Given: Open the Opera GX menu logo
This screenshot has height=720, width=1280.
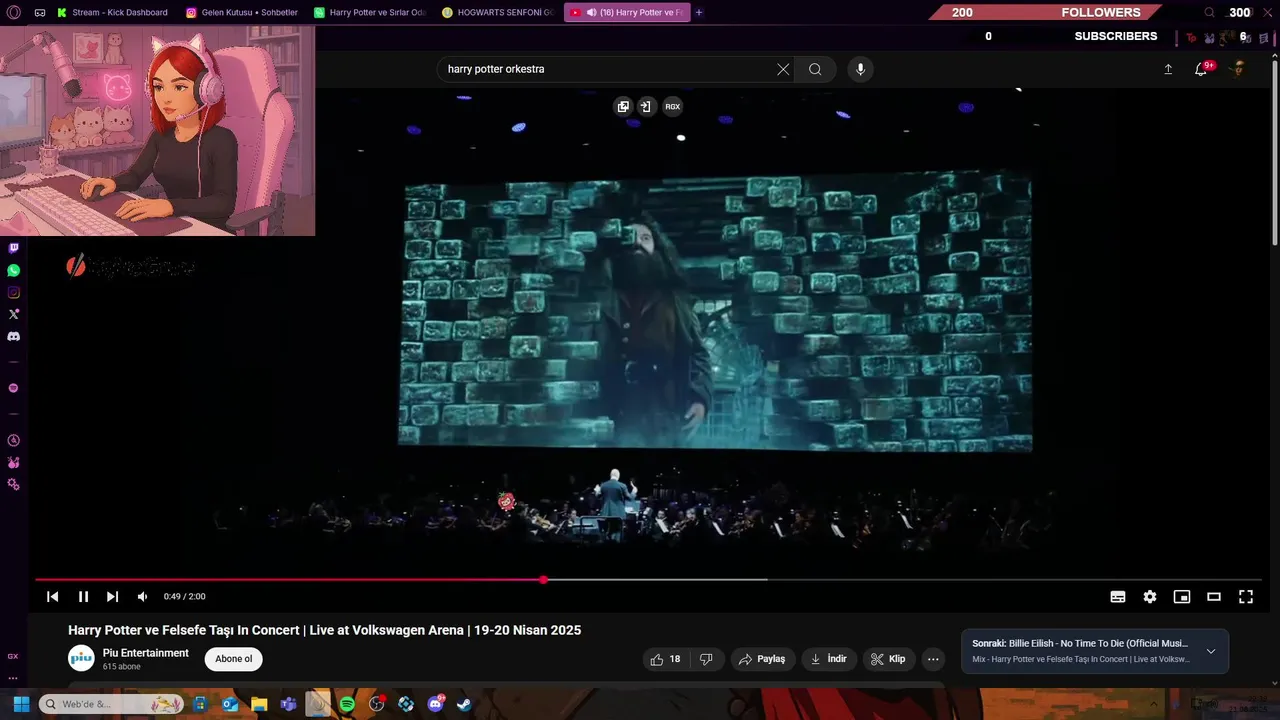Looking at the screenshot, I should click(x=13, y=12).
